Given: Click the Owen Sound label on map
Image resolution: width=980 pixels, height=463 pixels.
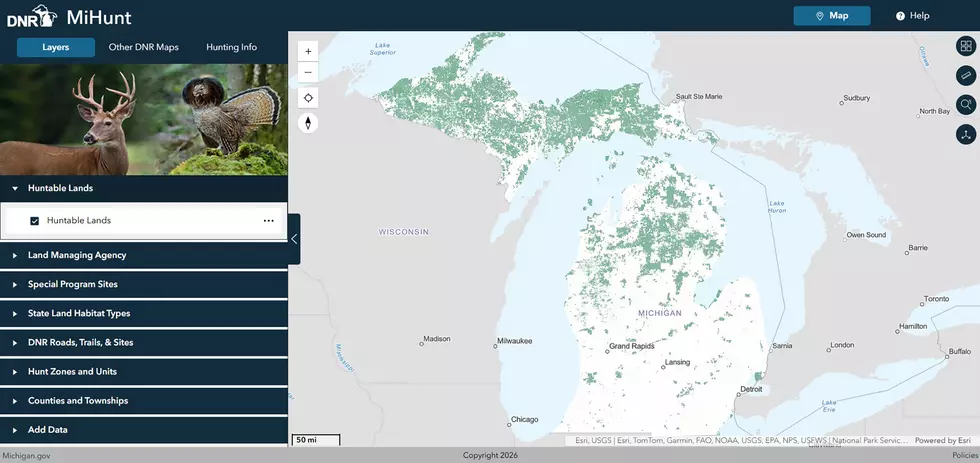Looking at the screenshot, I should click(x=866, y=236).
